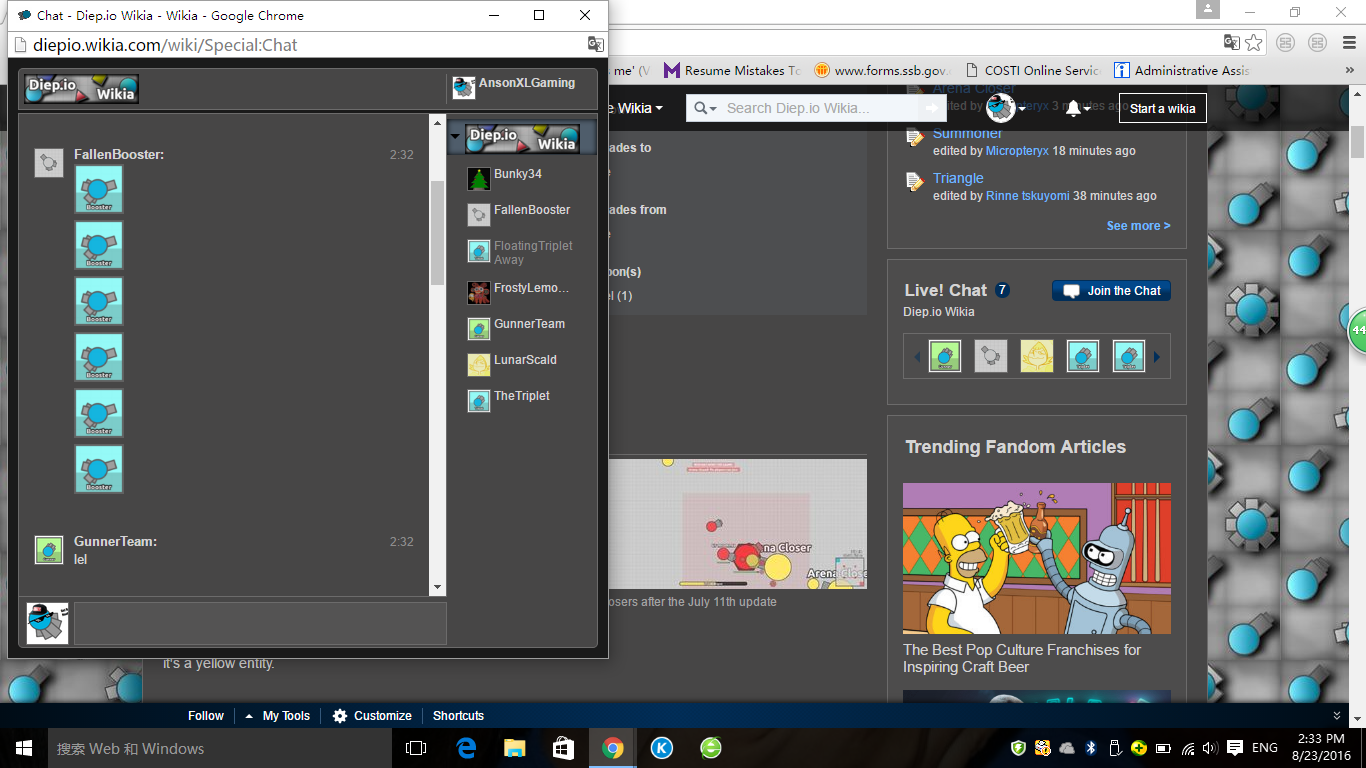
Task: Open the Administrative Assis bookmark
Action: [x=1182, y=70]
